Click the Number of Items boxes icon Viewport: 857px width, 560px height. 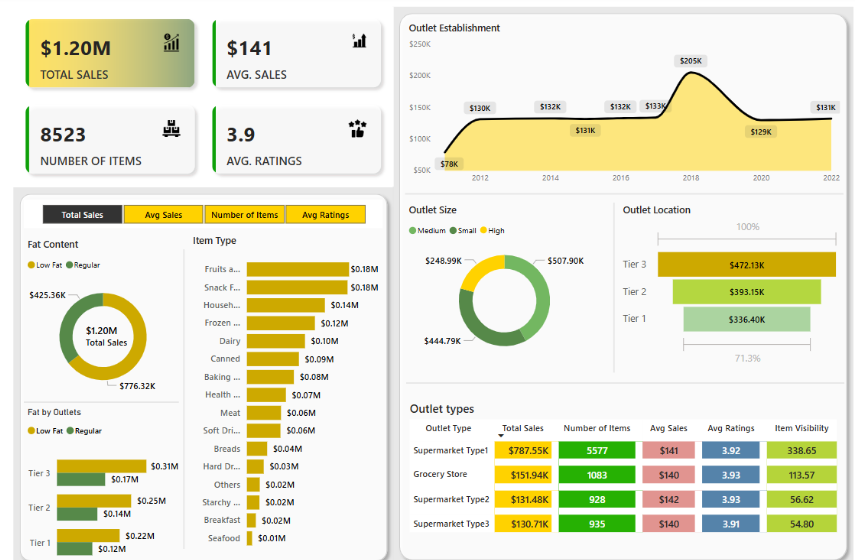pos(172,129)
